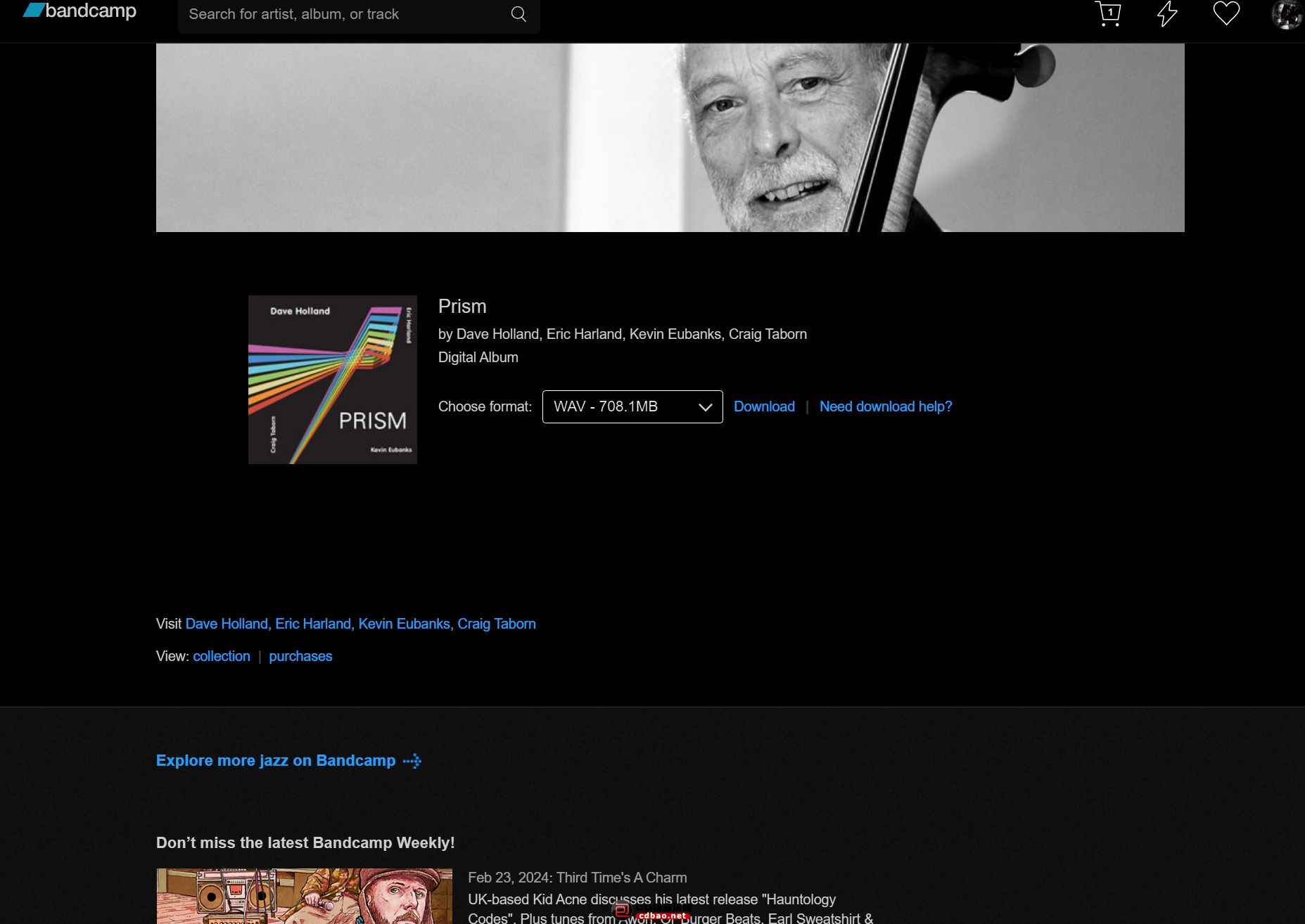Viewport: 1305px width, 924px height.
Task: Click the Dave Holland banner image
Action: point(670,138)
